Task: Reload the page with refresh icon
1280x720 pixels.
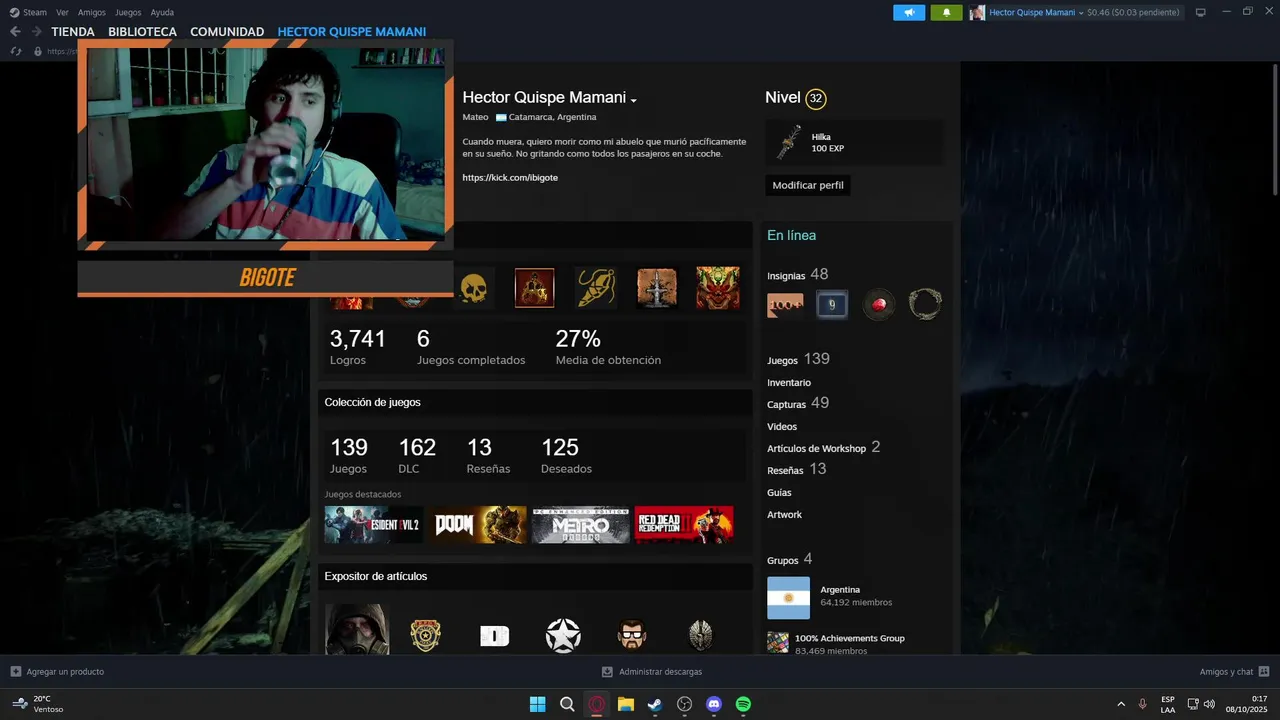Action: point(15,51)
